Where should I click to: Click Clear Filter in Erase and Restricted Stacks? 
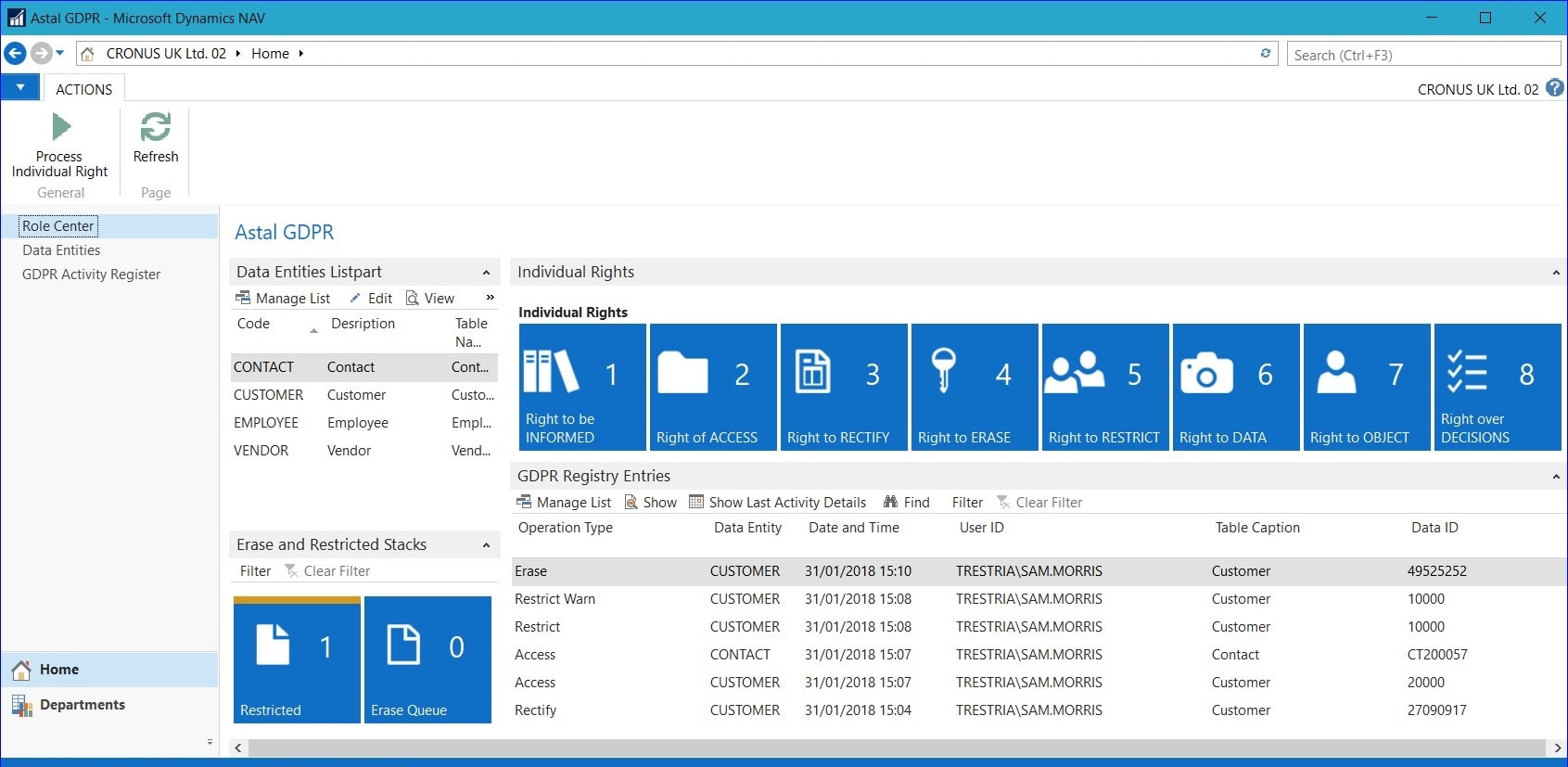[x=327, y=570]
